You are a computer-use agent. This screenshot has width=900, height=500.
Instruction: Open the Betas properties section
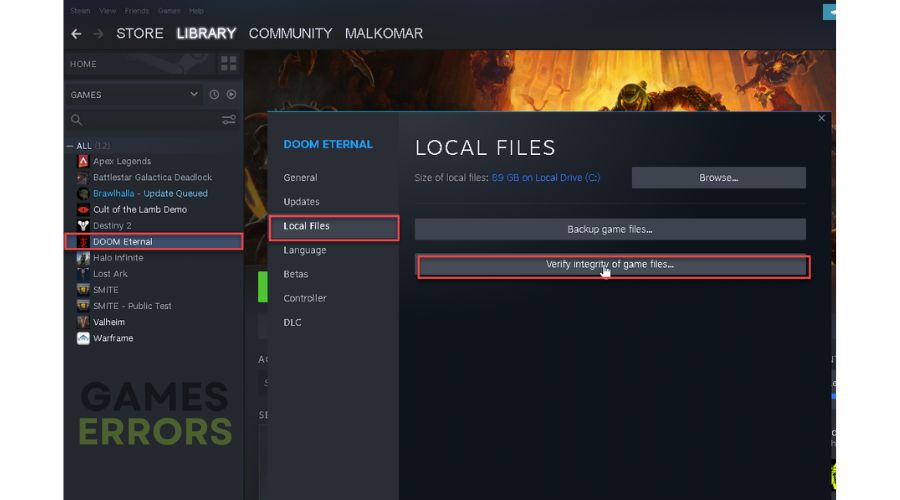pyautogui.click(x=296, y=274)
